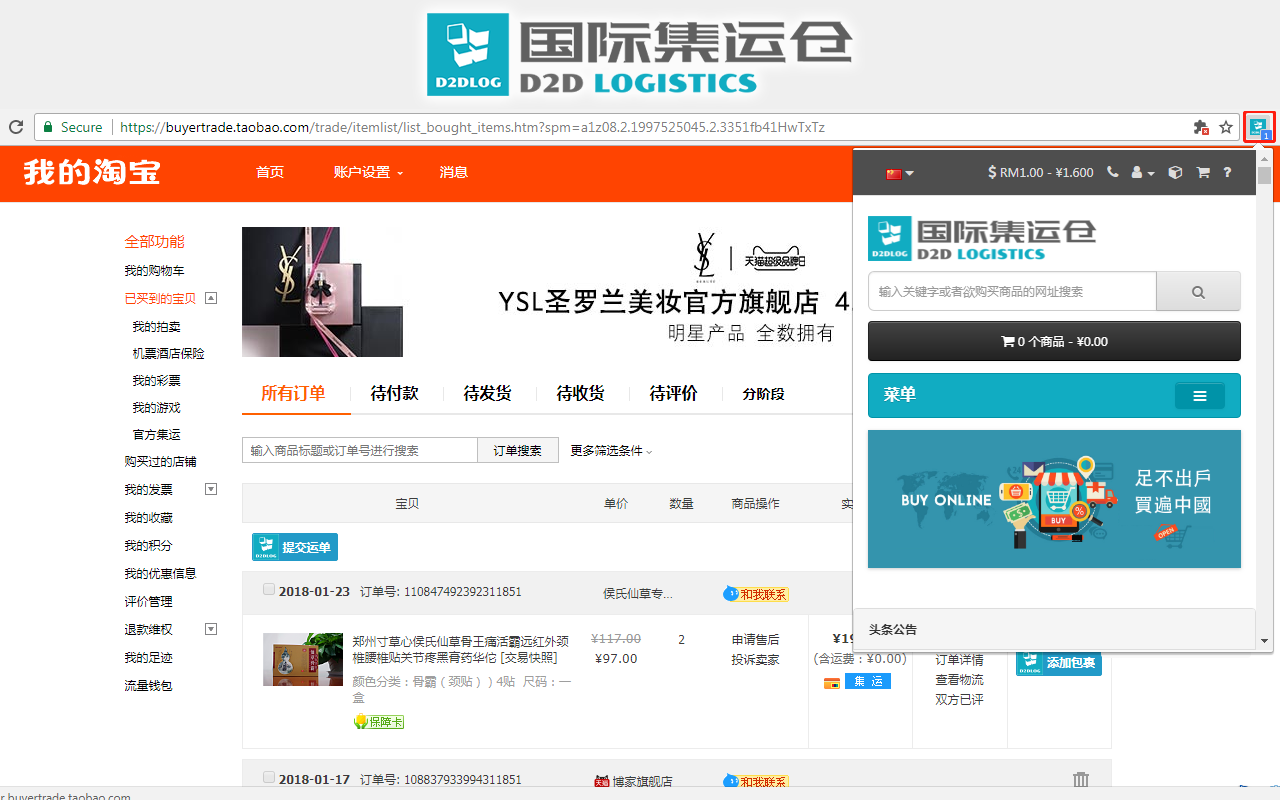Tick checkbox for order dated 2018-01-23
1280x800 pixels.
tap(269, 590)
